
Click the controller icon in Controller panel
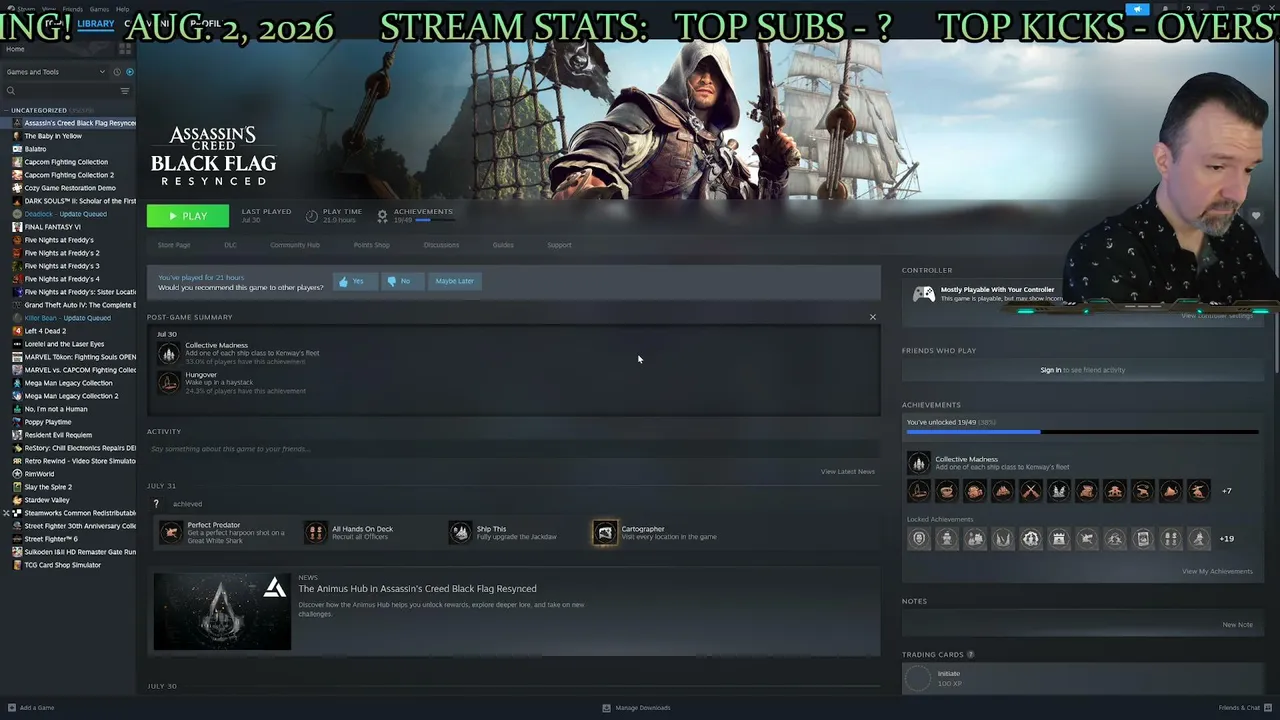pos(924,294)
